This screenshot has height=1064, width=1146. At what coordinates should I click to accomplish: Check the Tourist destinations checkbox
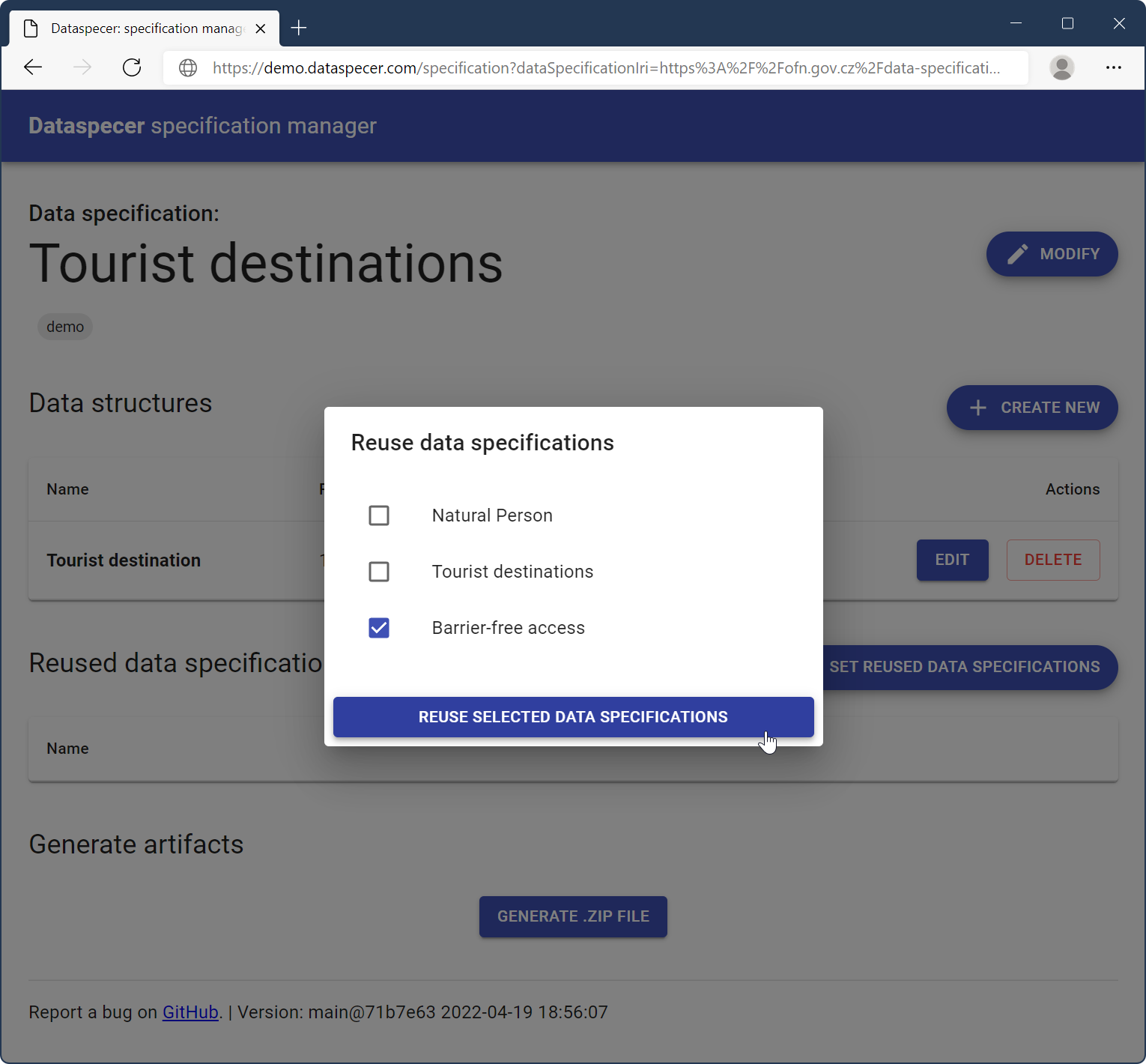click(379, 572)
